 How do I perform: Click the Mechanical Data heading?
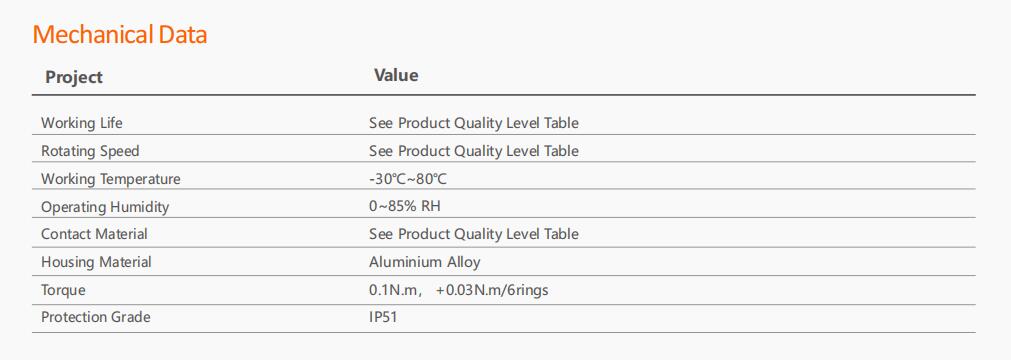pyautogui.click(x=120, y=34)
